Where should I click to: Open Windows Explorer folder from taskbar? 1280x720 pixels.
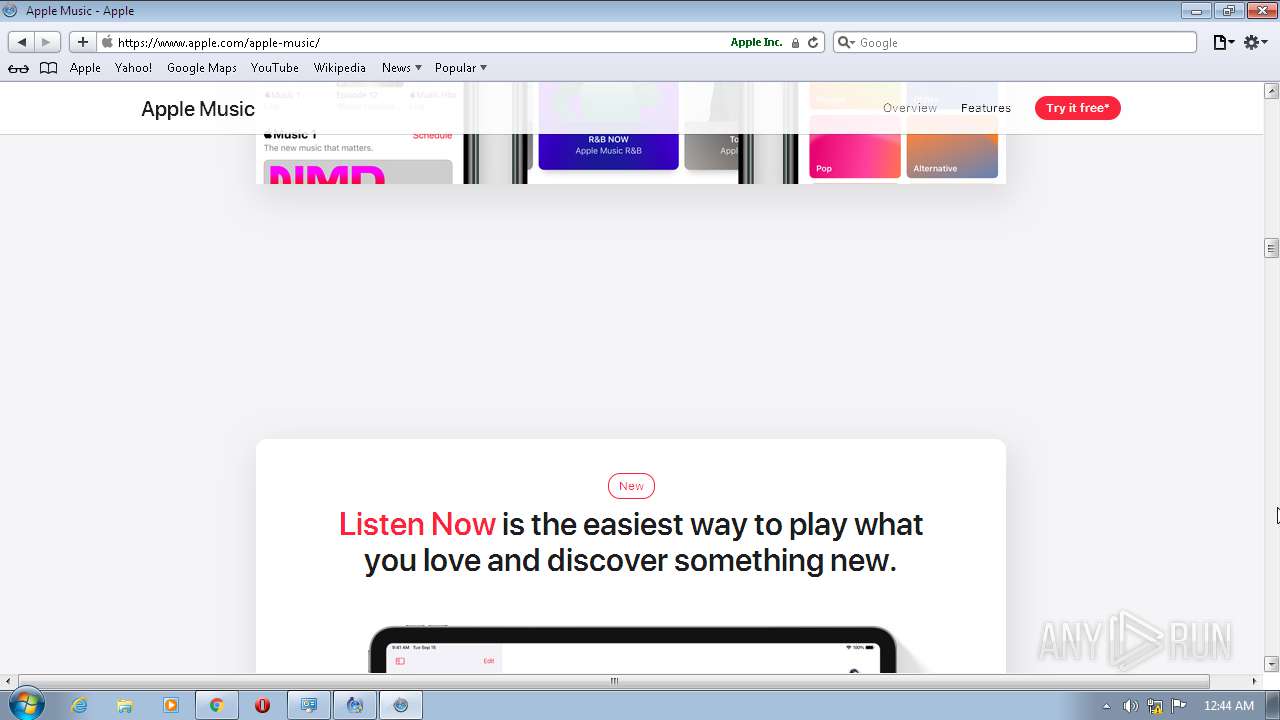tap(125, 705)
